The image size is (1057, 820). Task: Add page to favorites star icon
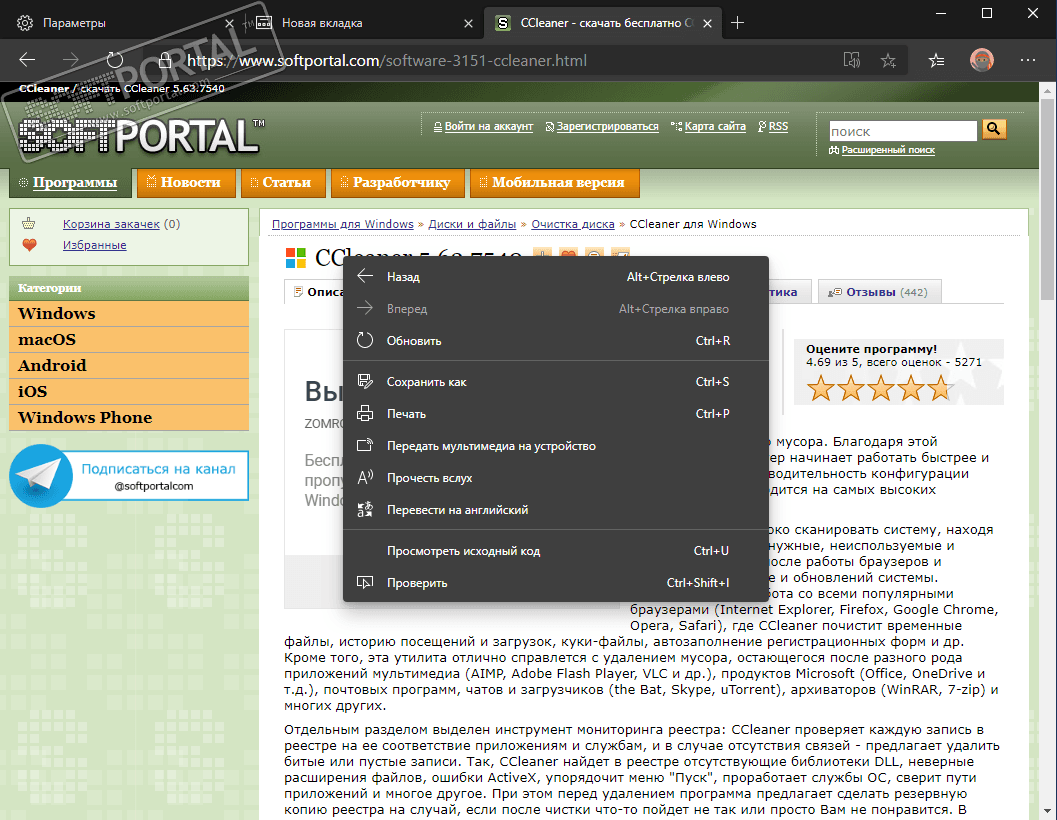tap(888, 60)
